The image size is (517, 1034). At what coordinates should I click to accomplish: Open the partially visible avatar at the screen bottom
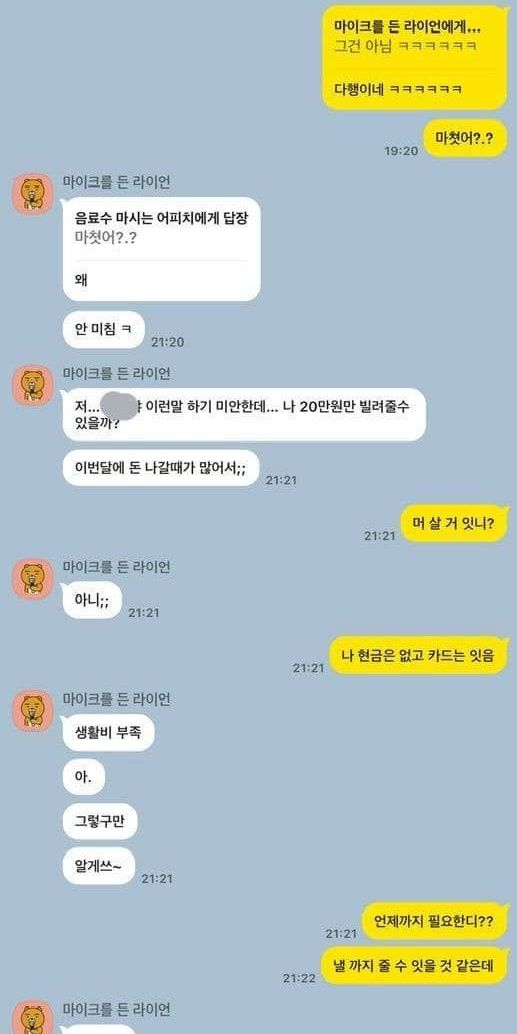[x=32, y=1018]
